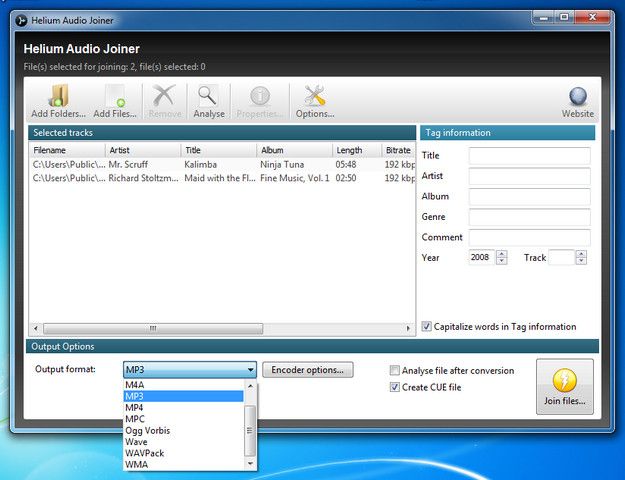This screenshot has width=625, height=480.
Task: Click the format list scrollbar thumb
Action: point(250,430)
